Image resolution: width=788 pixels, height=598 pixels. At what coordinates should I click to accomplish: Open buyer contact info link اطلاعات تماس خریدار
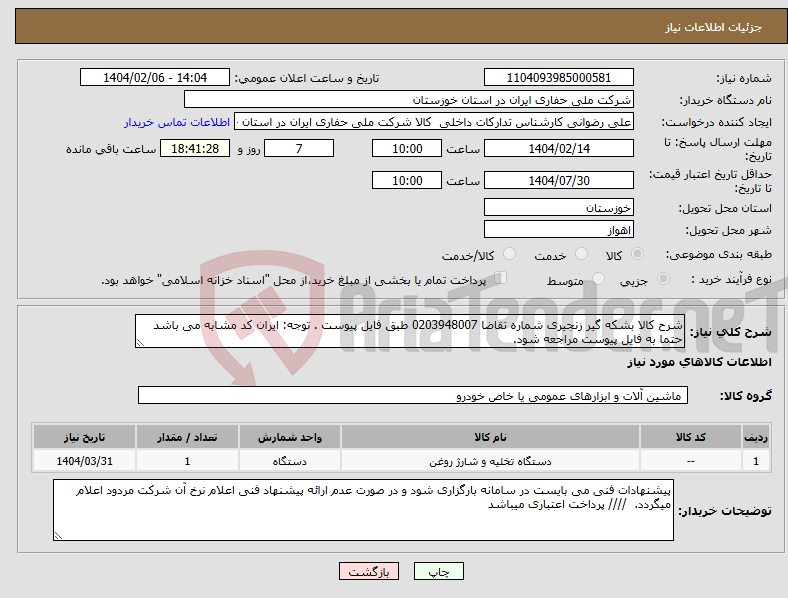click(x=177, y=122)
